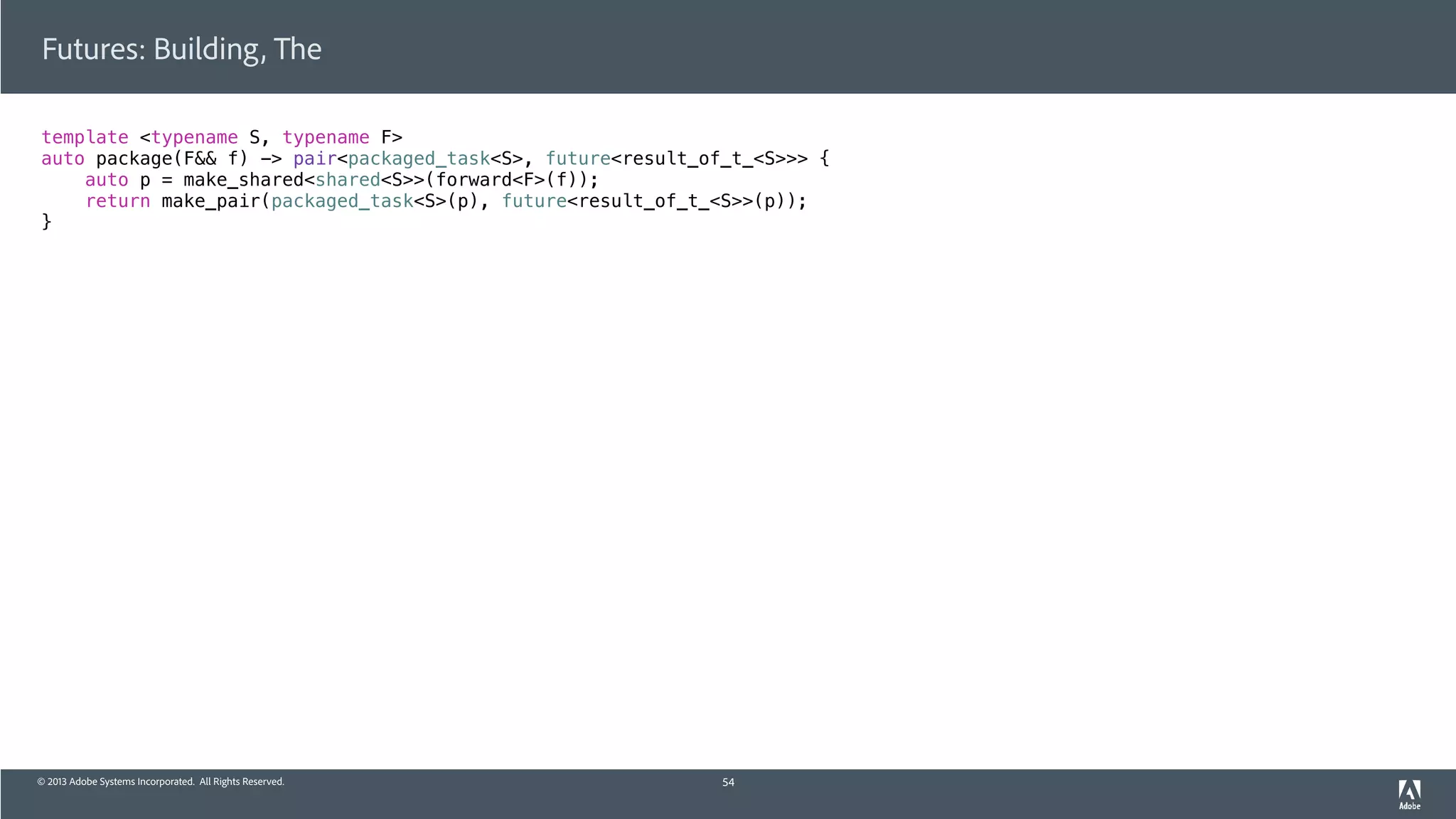Screen dimensions: 1456x819
Task: Click the teal 'shared' type name
Action: click(348, 180)
